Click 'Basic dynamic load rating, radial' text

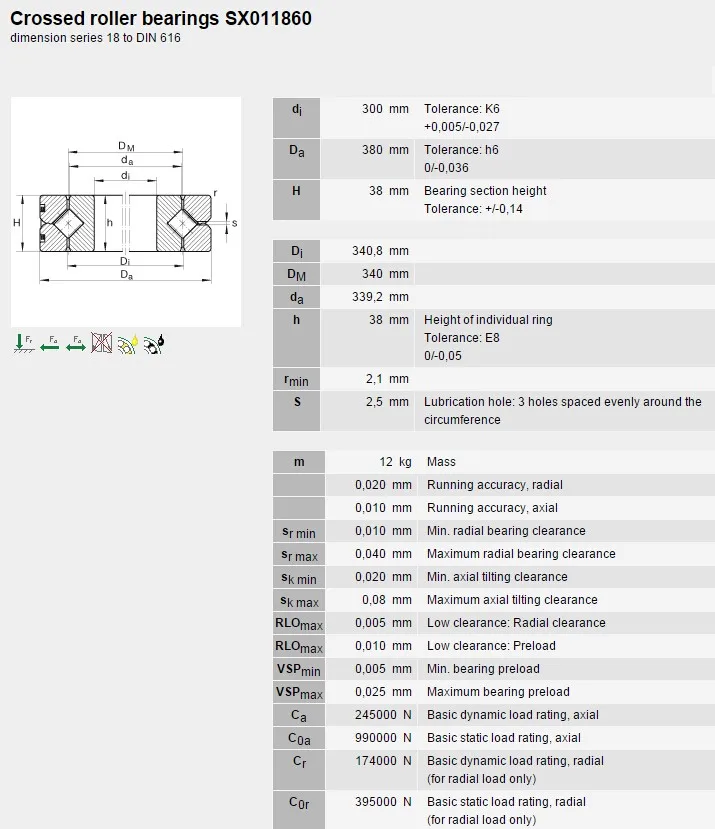pyautogui.click(x=515, y=761)
